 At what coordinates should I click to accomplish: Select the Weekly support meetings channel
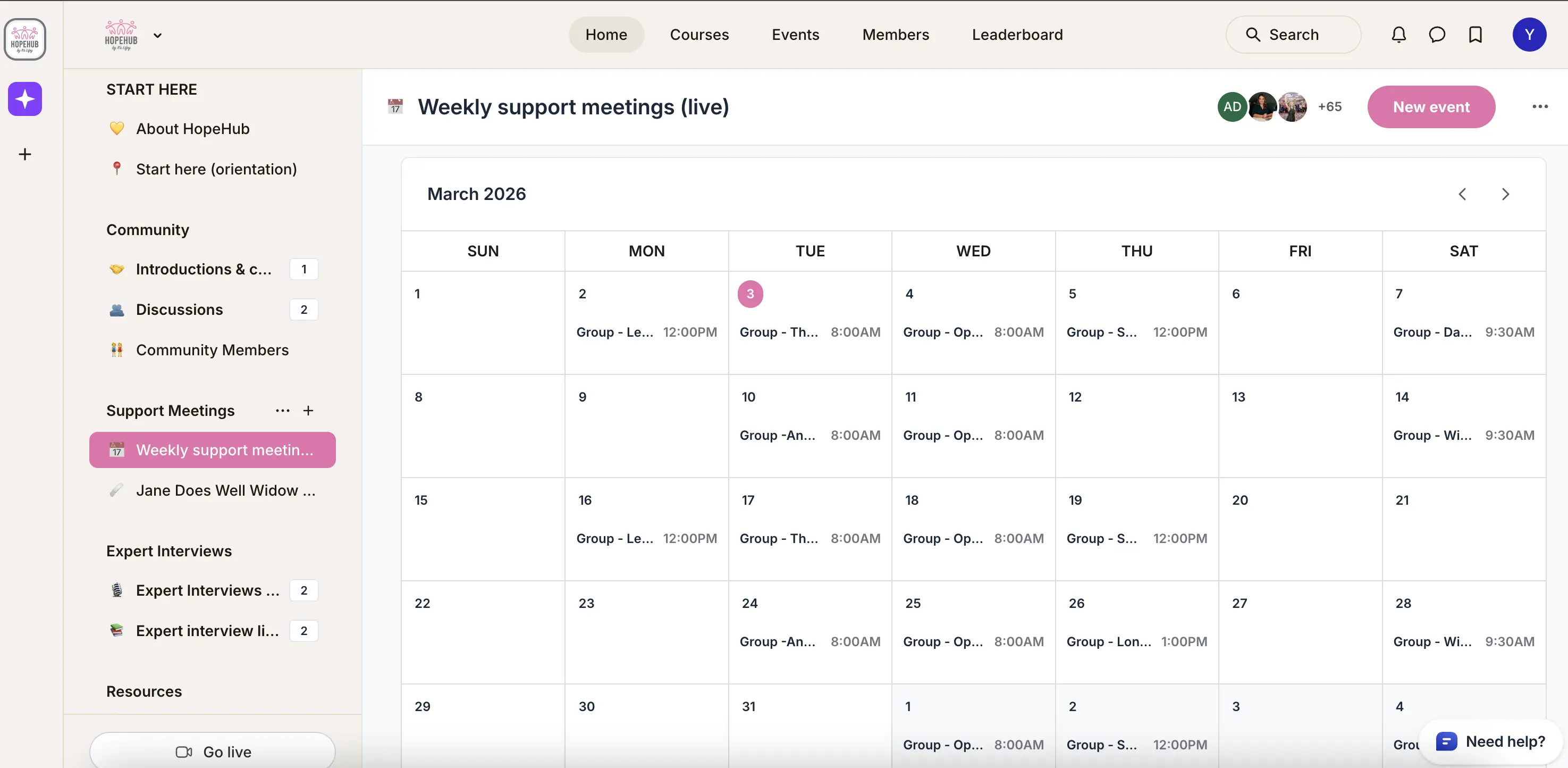point(213,450)
